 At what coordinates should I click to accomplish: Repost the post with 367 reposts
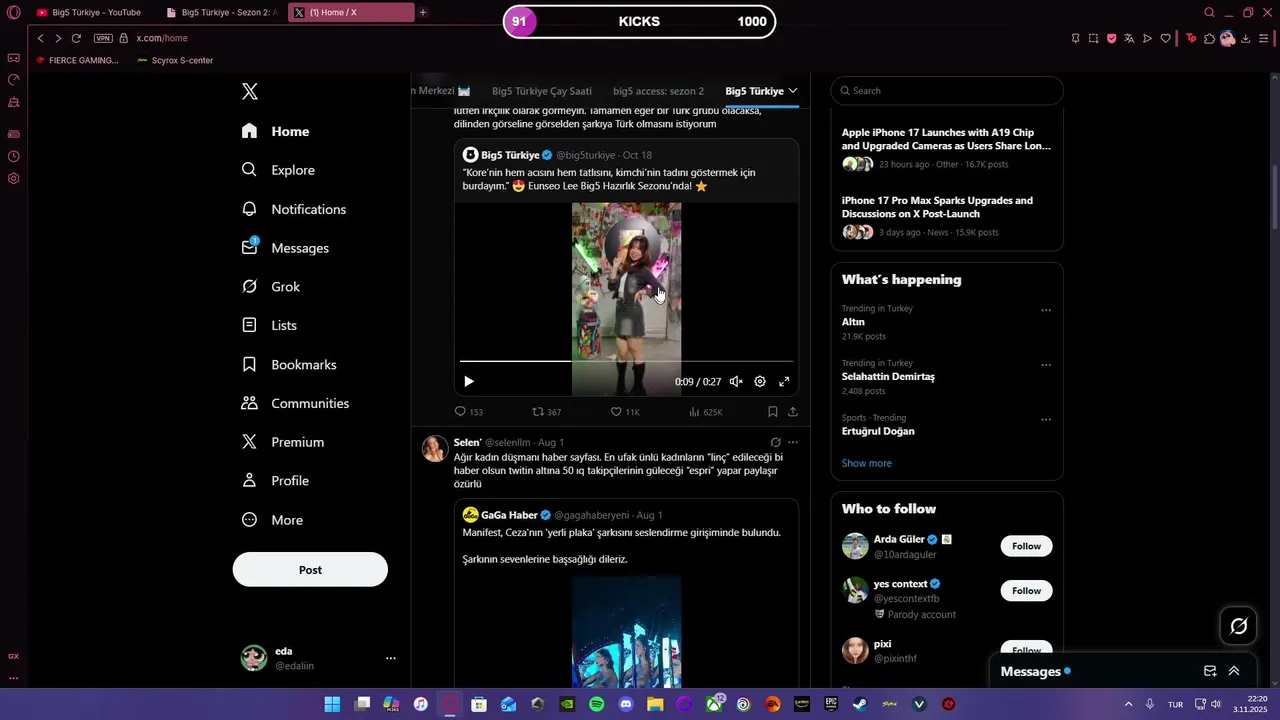[546, 412]
